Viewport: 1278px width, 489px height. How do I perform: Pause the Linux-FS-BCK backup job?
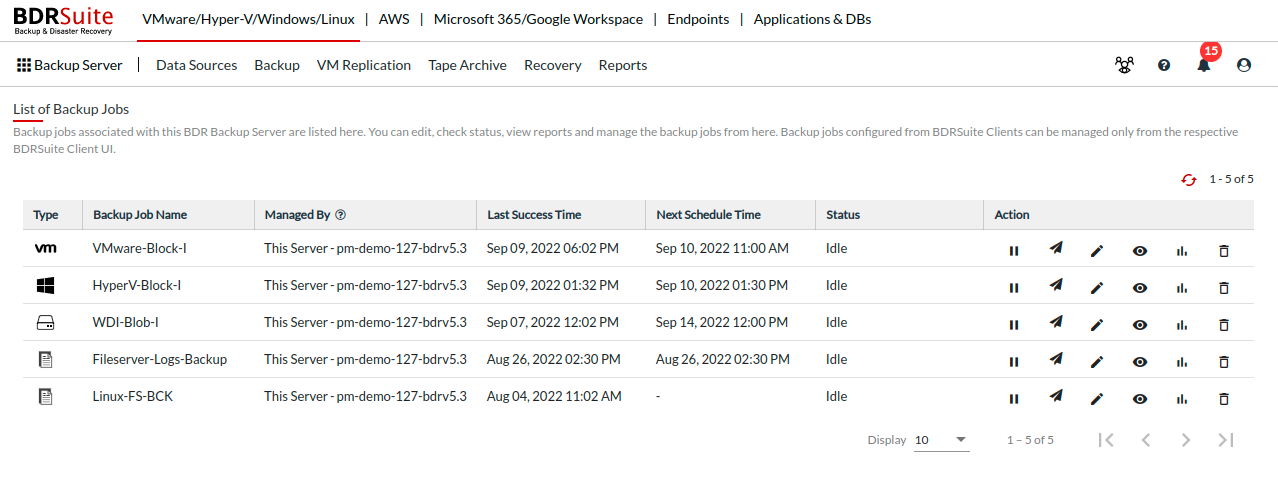coord(1014,399)
